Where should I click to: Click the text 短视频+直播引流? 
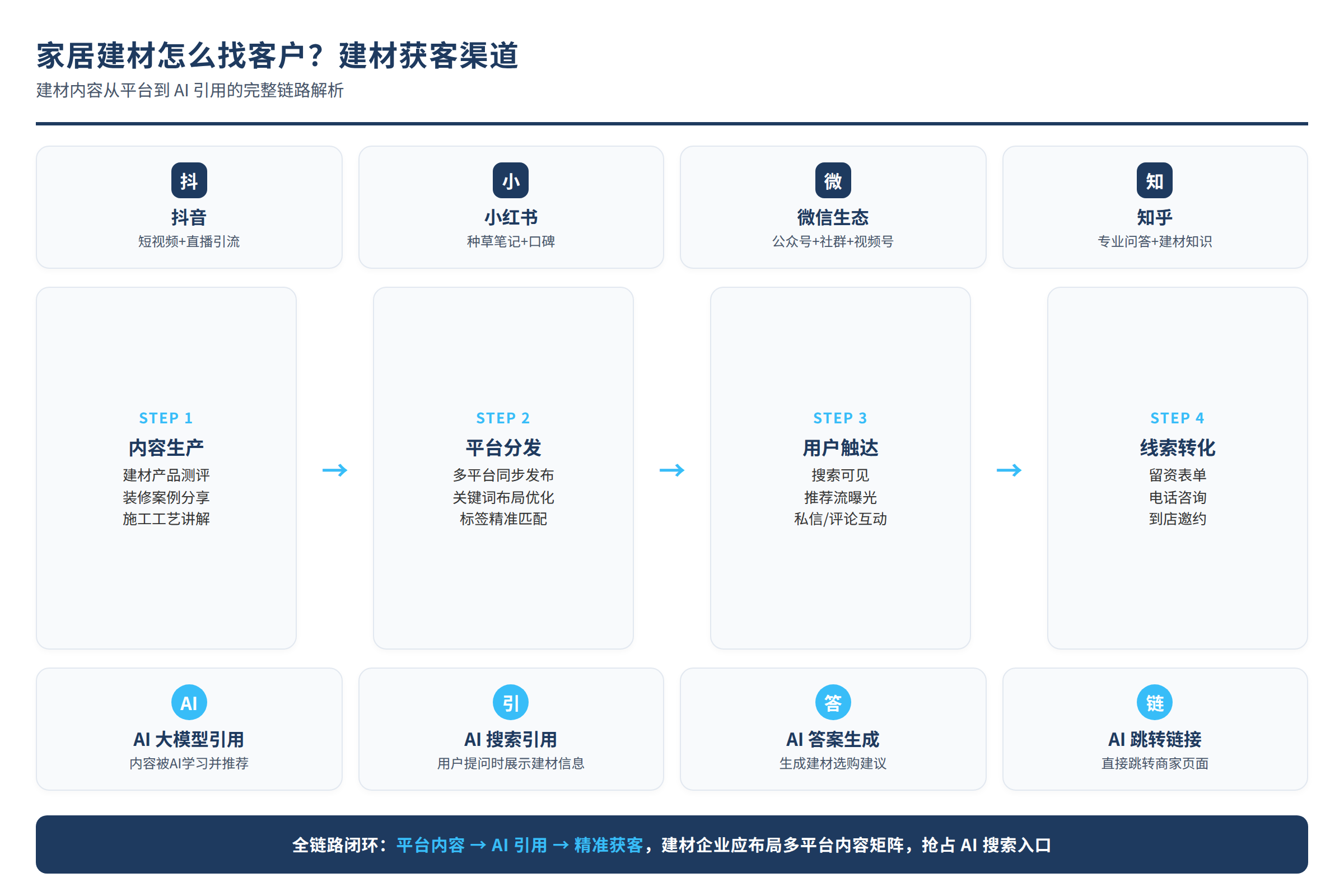[189, 242]
